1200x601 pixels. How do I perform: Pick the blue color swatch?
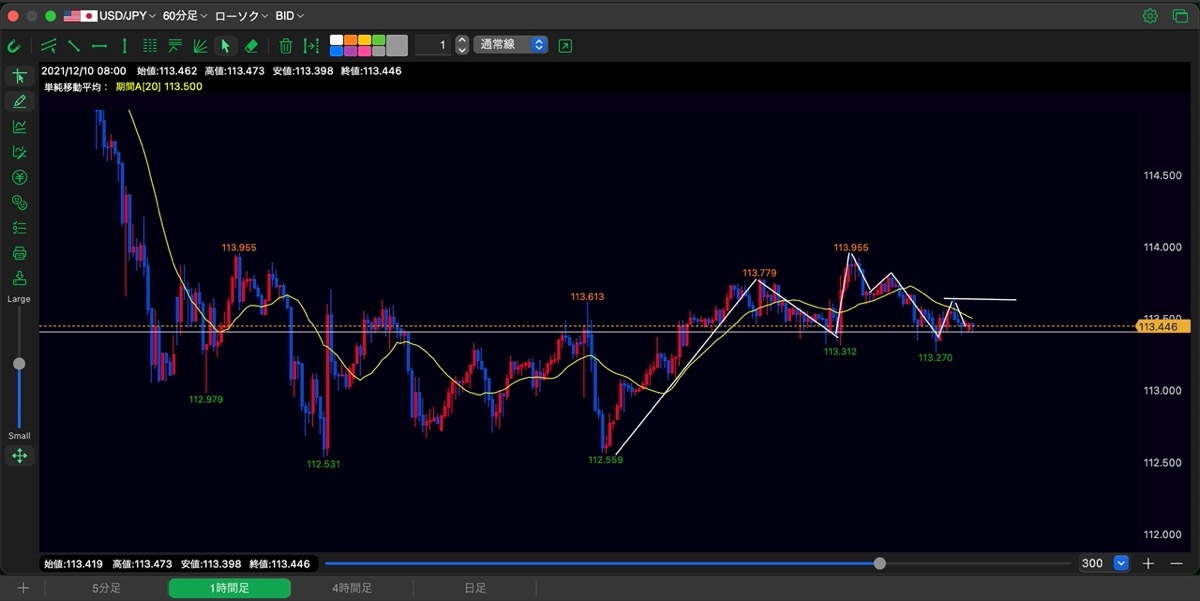point(336,51)
